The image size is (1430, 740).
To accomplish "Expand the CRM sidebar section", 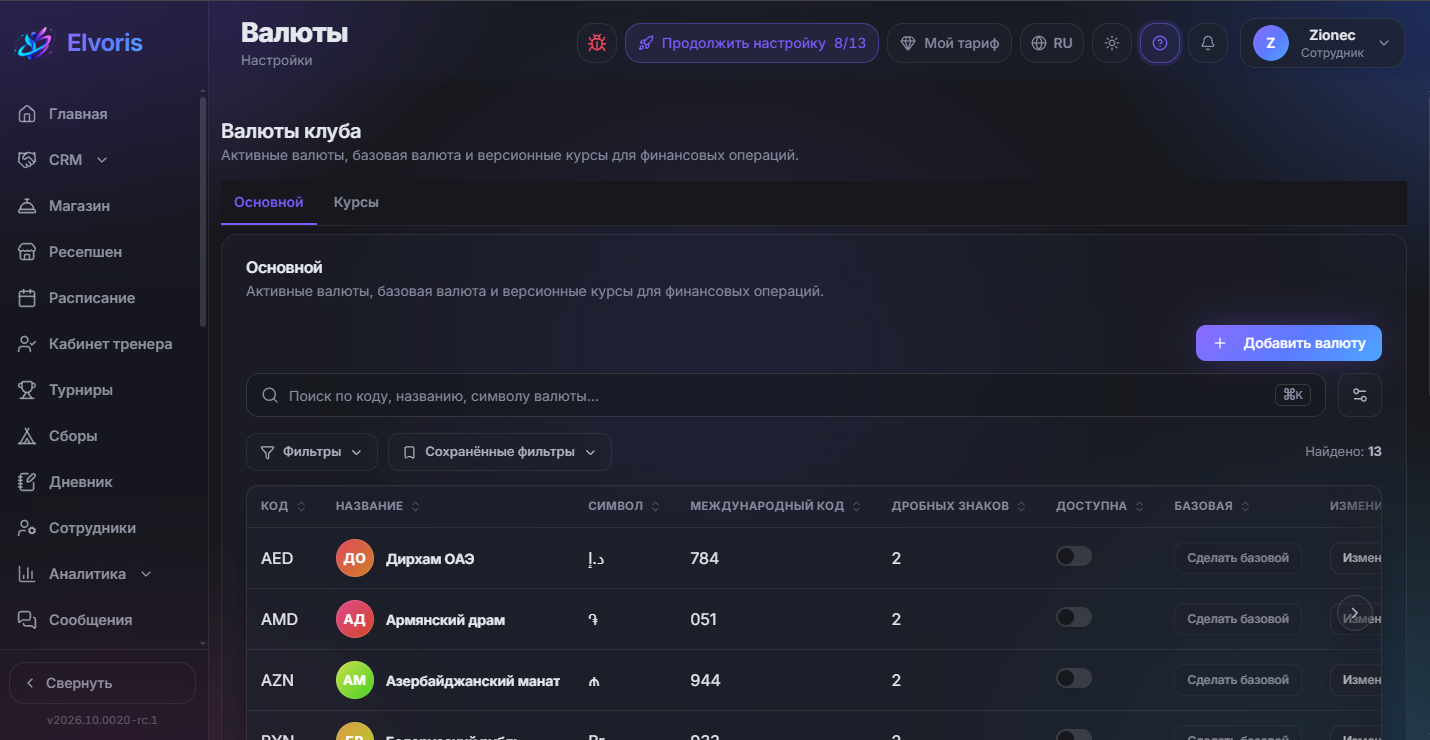I will tap(103, 160).
